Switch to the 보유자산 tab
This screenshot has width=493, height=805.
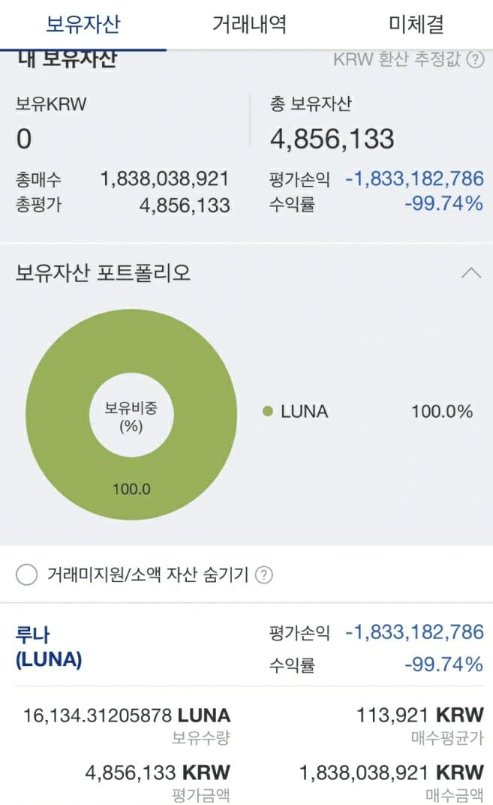(83, 24)
